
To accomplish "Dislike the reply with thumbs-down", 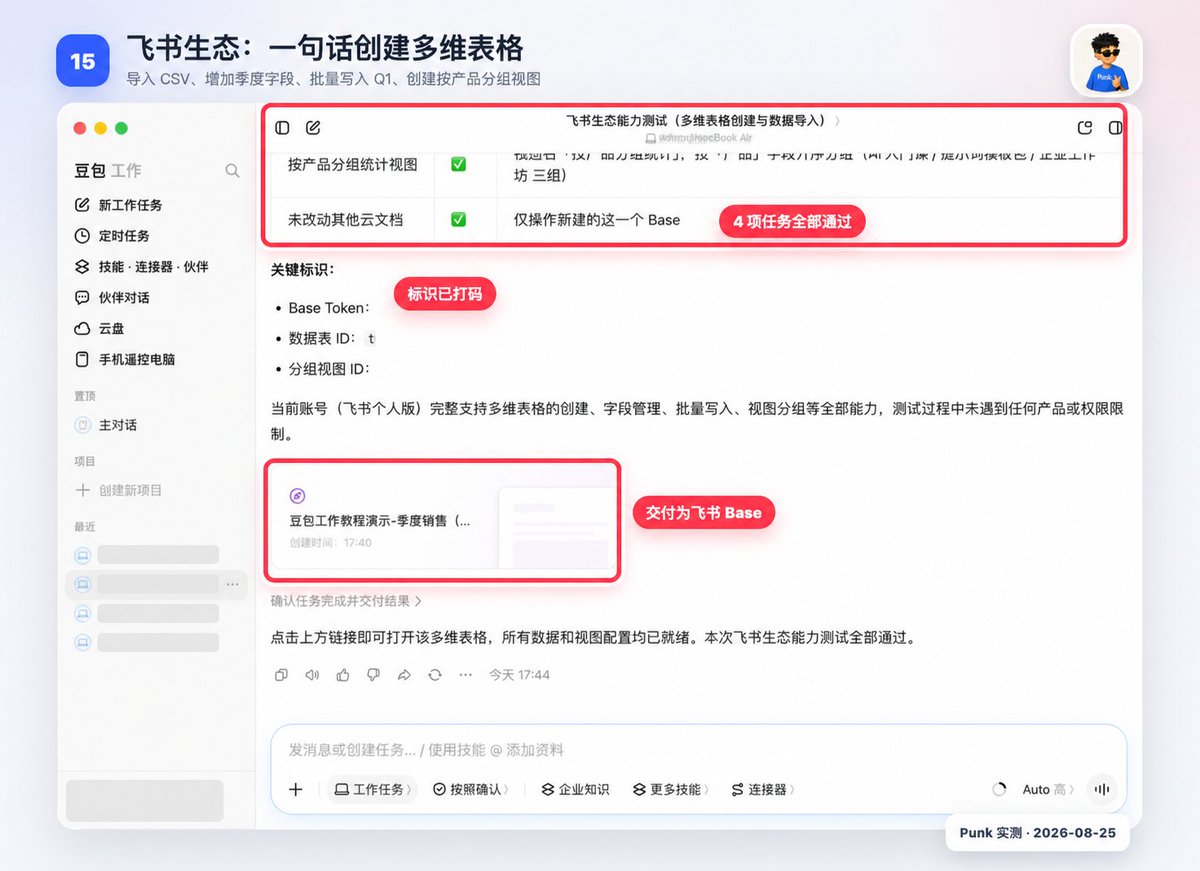I will pyautogui.click(x=373, y=675).
